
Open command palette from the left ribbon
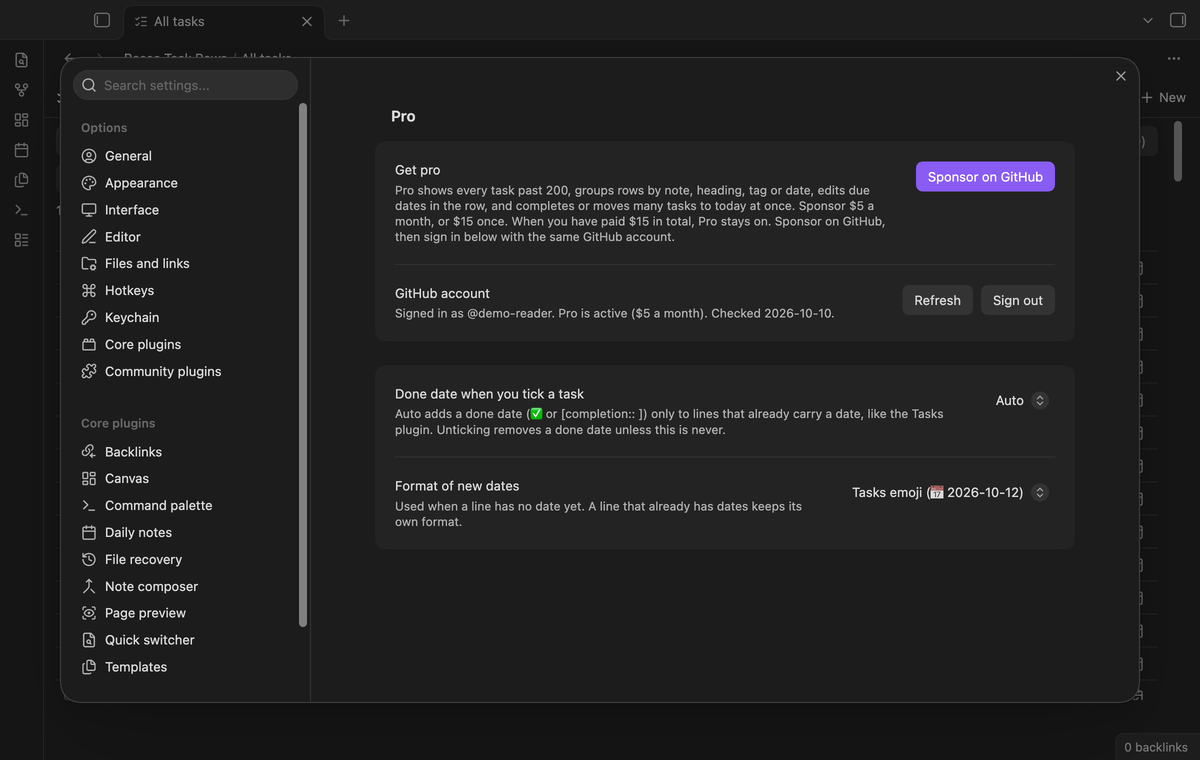click(x=21, y=210)
